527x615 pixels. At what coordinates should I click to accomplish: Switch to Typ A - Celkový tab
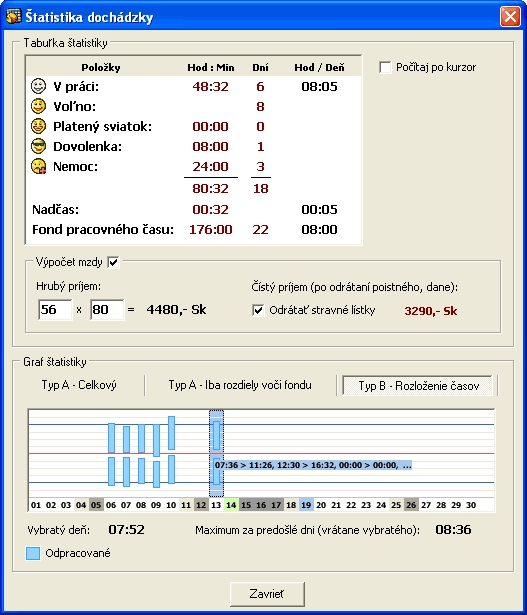click(x=79, y=385)
